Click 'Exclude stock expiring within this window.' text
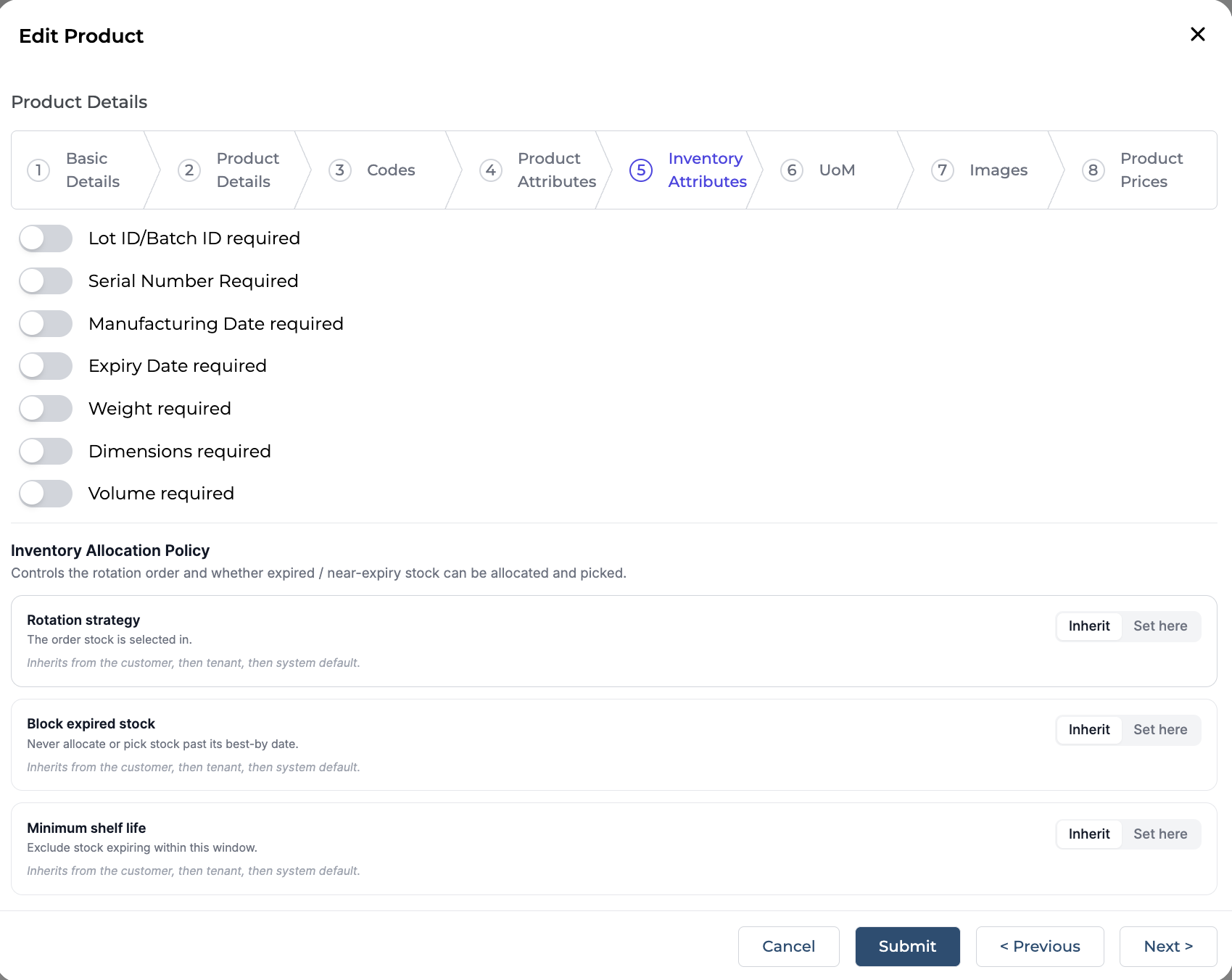This screenshot has width=1232, height=980. pyautogui.click(x=142, y=848)
